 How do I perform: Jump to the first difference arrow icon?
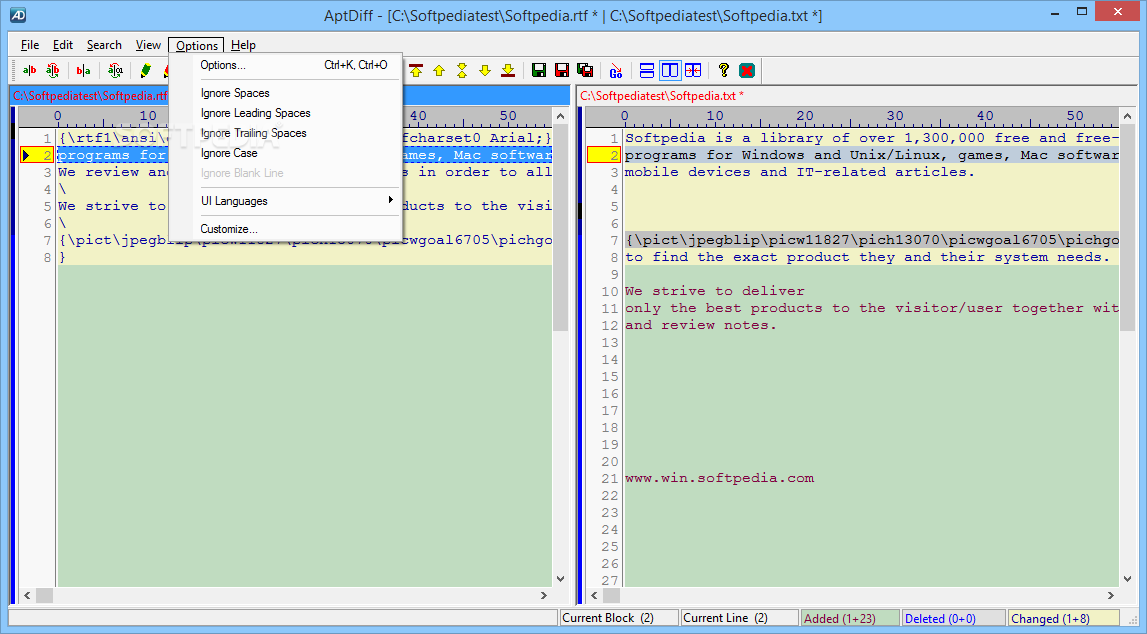click(x=416, y=70)
